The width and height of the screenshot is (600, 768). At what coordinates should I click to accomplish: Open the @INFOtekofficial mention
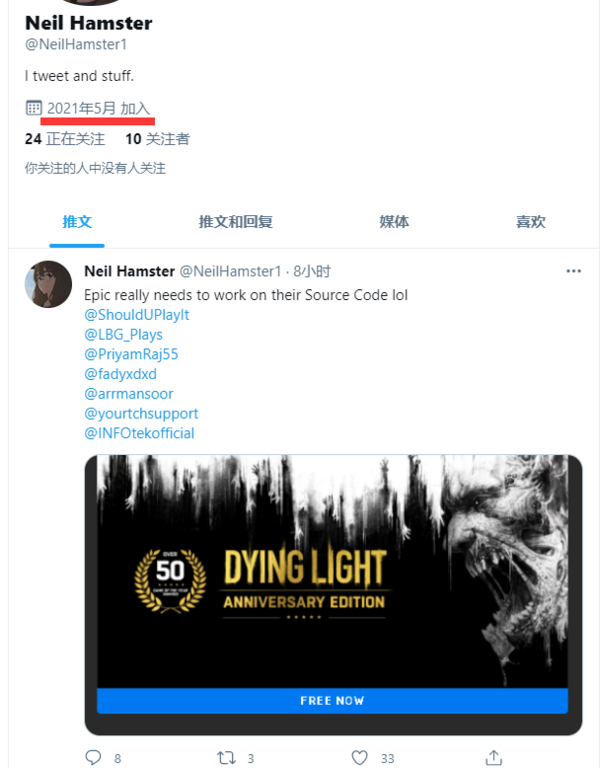click(x=140, y=433)
